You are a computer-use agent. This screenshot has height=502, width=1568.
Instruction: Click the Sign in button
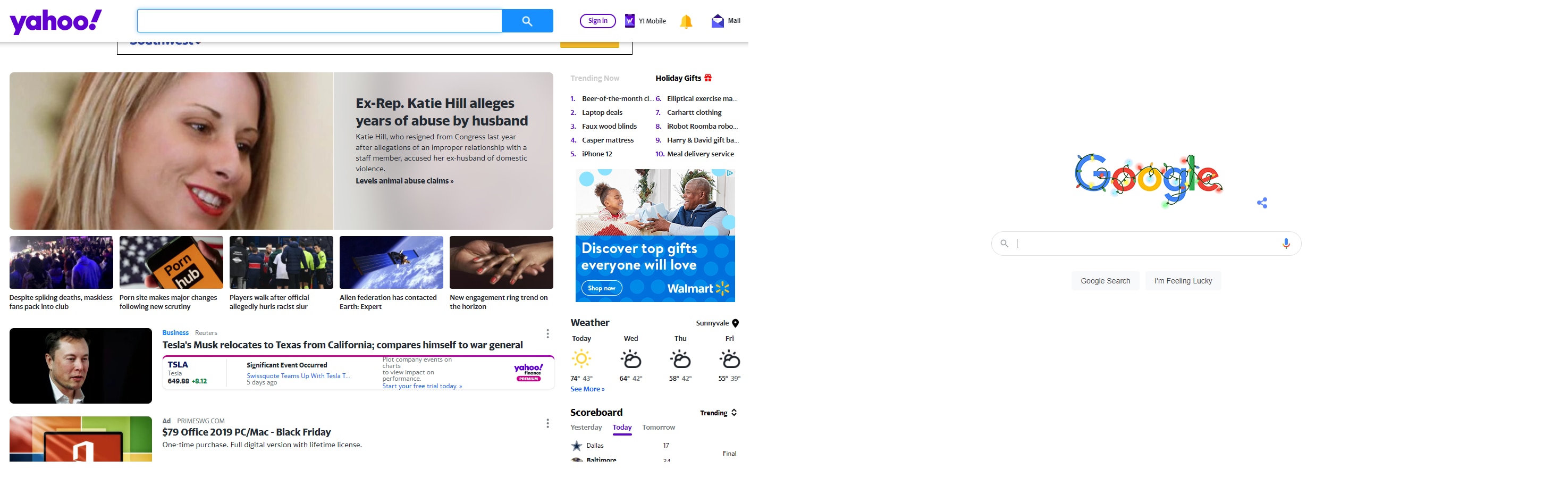pyautogui.click(x=598, y=21)
